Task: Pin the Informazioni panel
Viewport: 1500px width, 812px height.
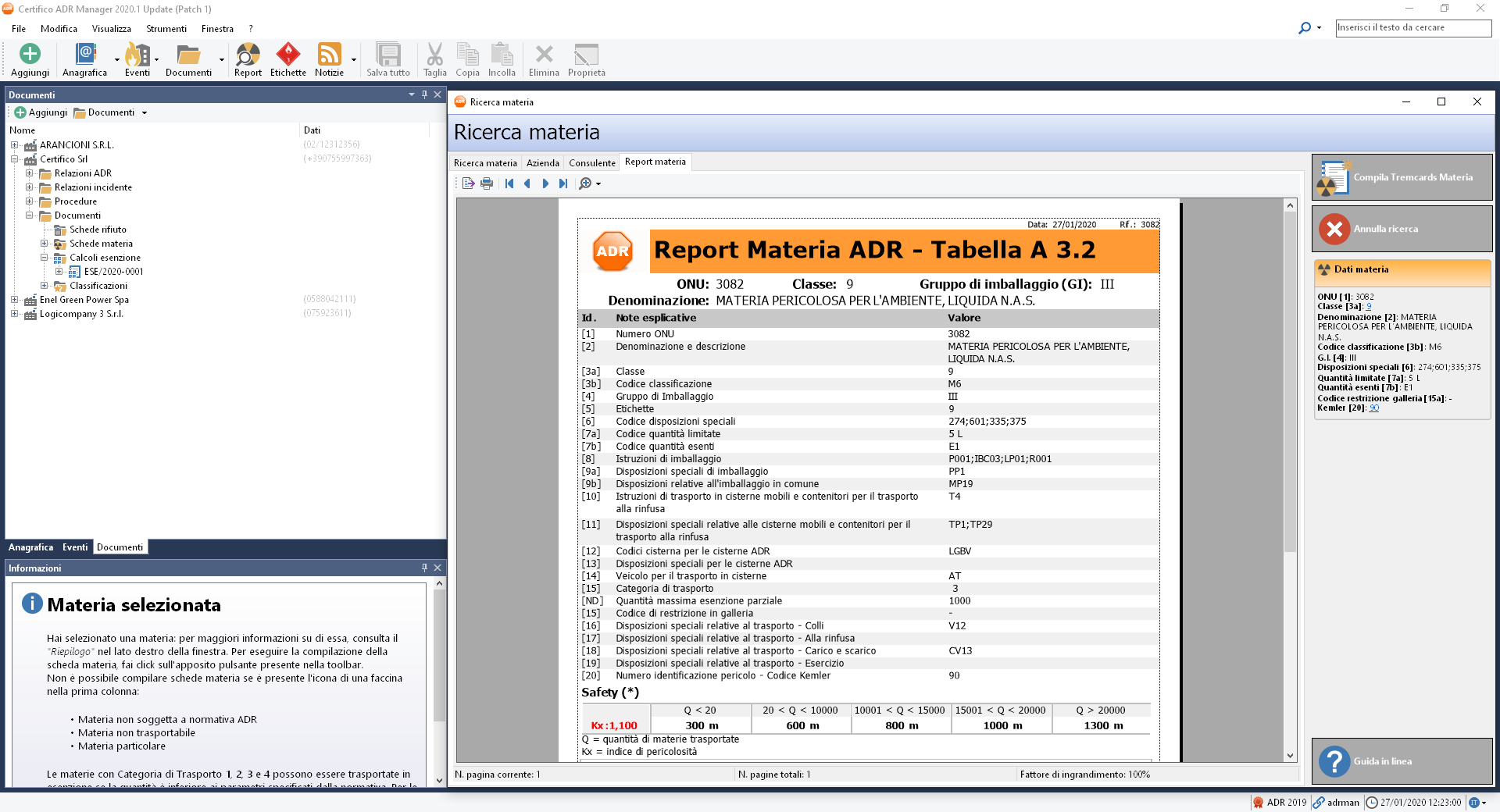Action: (424, 568)
